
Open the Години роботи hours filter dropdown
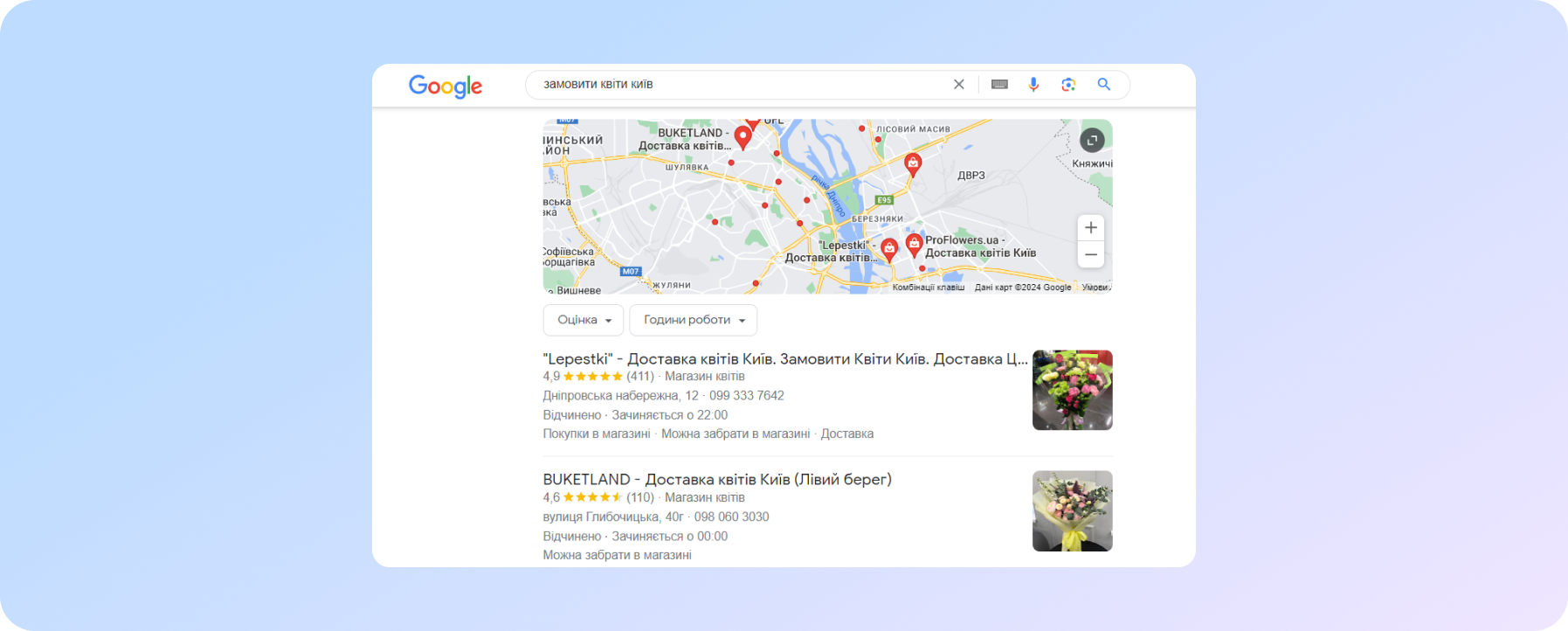point(694,320)
